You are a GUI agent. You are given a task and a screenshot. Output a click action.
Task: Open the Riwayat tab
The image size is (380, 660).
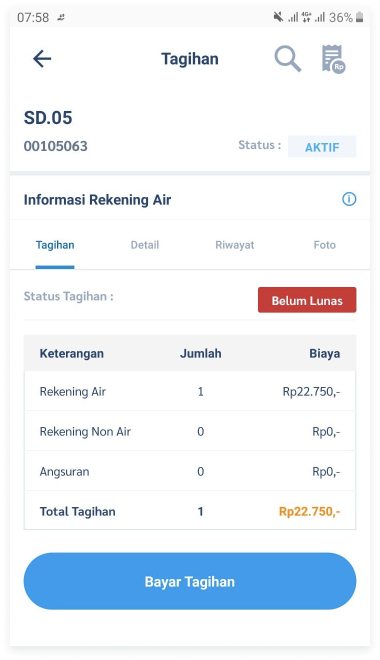coord(234,245)
